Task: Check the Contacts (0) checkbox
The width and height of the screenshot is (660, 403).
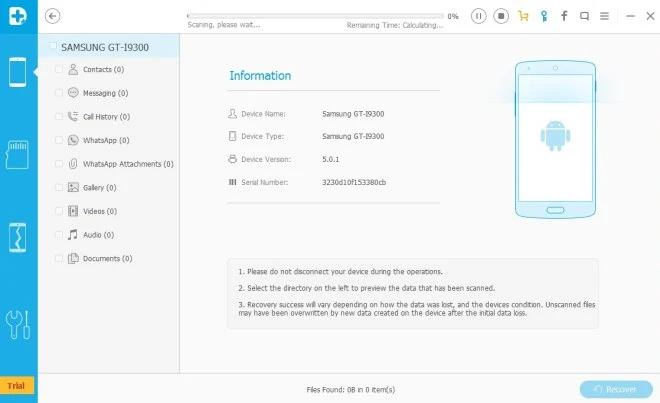Action: coord(59,70)
